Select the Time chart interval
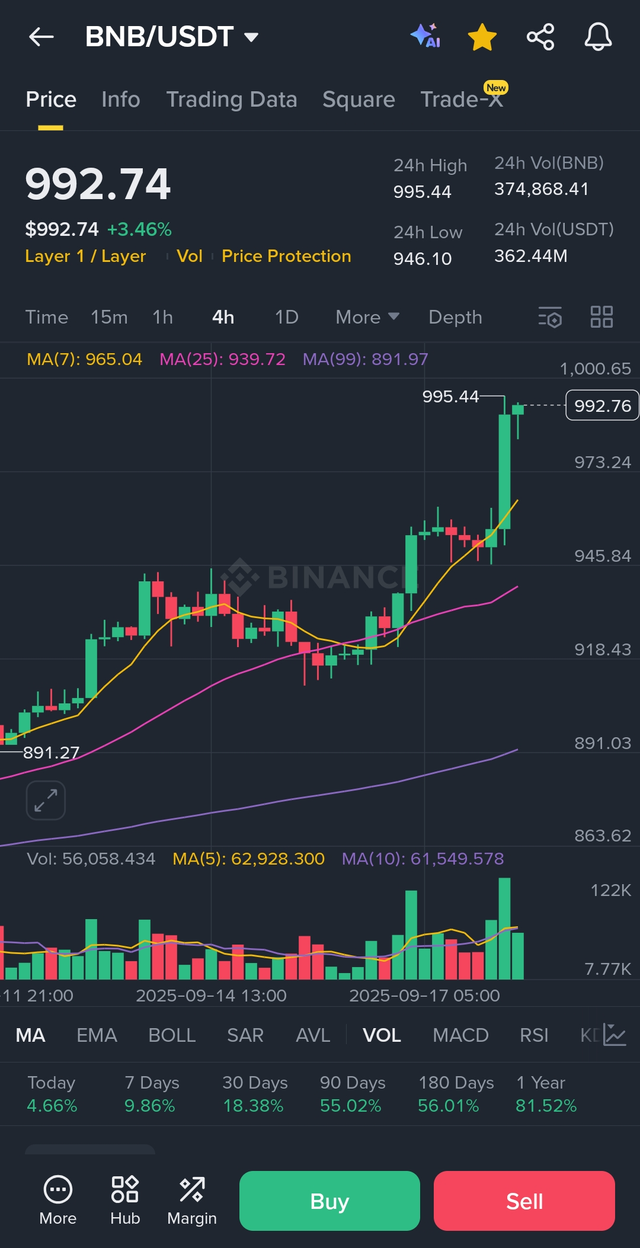This screenshot has width=640, height=1248. (x=47, y=317)
